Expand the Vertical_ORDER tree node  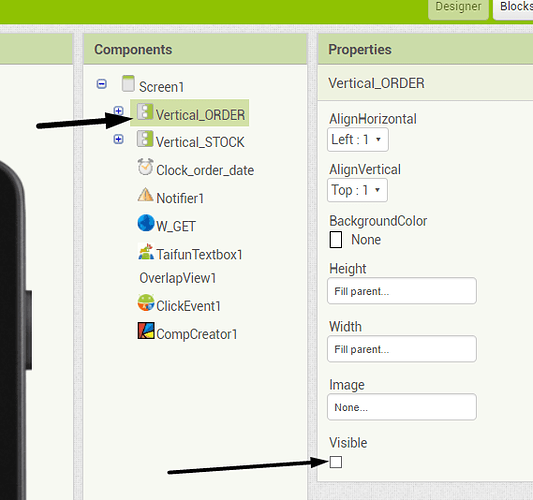(118, 111)
